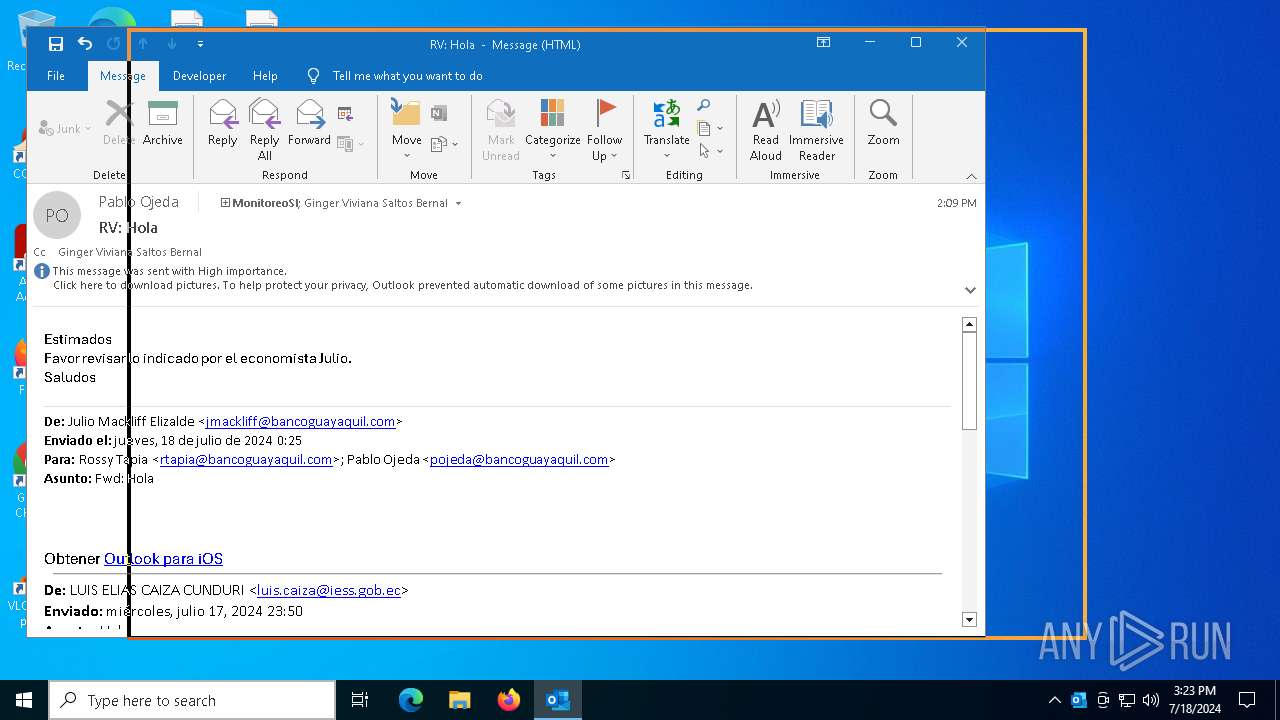Expand the recipients list arrow
This screenshot has width=1280, height=720.
point(459,203)
